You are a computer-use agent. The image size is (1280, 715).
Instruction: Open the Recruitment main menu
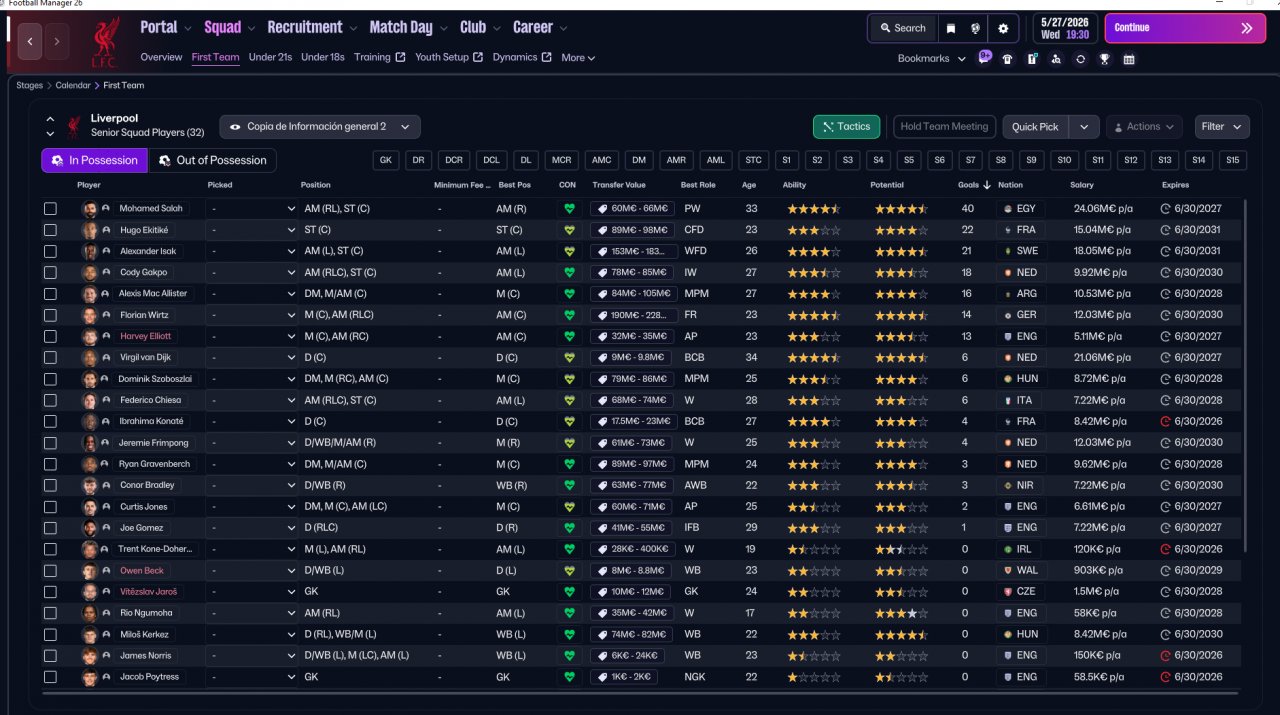click(x=312, y=28)
